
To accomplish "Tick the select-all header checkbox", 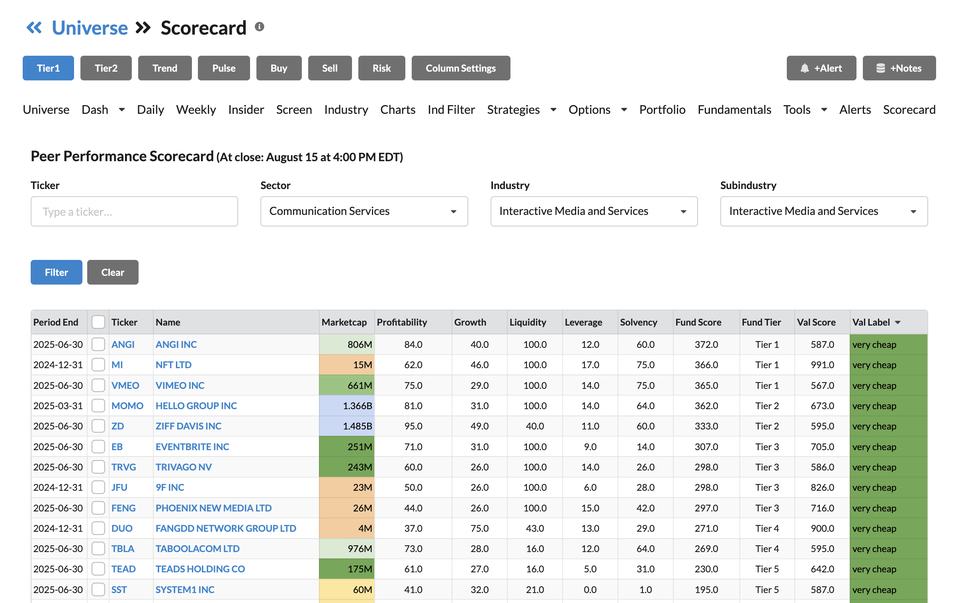I will pyautogui.click(x=98, y=322).
